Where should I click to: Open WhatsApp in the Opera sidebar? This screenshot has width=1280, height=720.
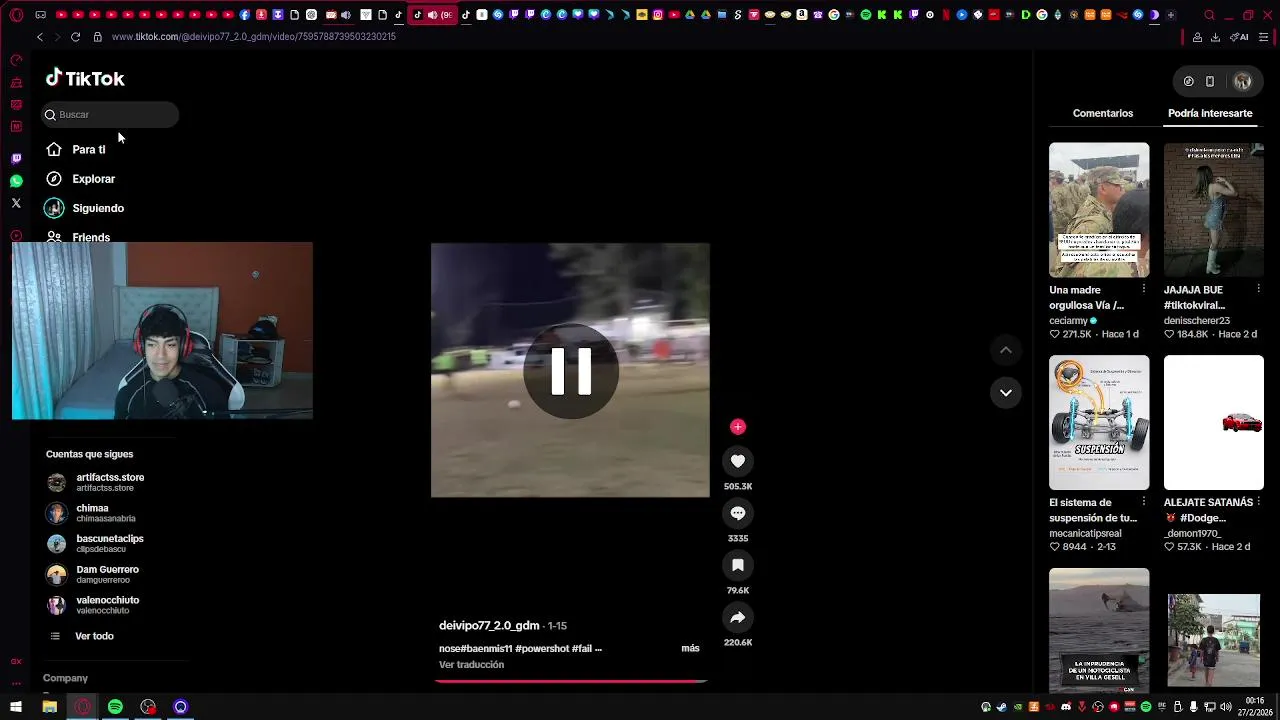point(16,181)
